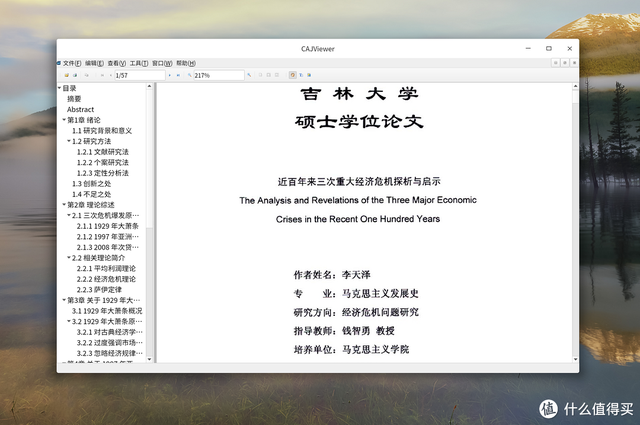640x425 pixels.
Task: Select 1.3 创新之处 outline entry
Action: tap(91, 184)
